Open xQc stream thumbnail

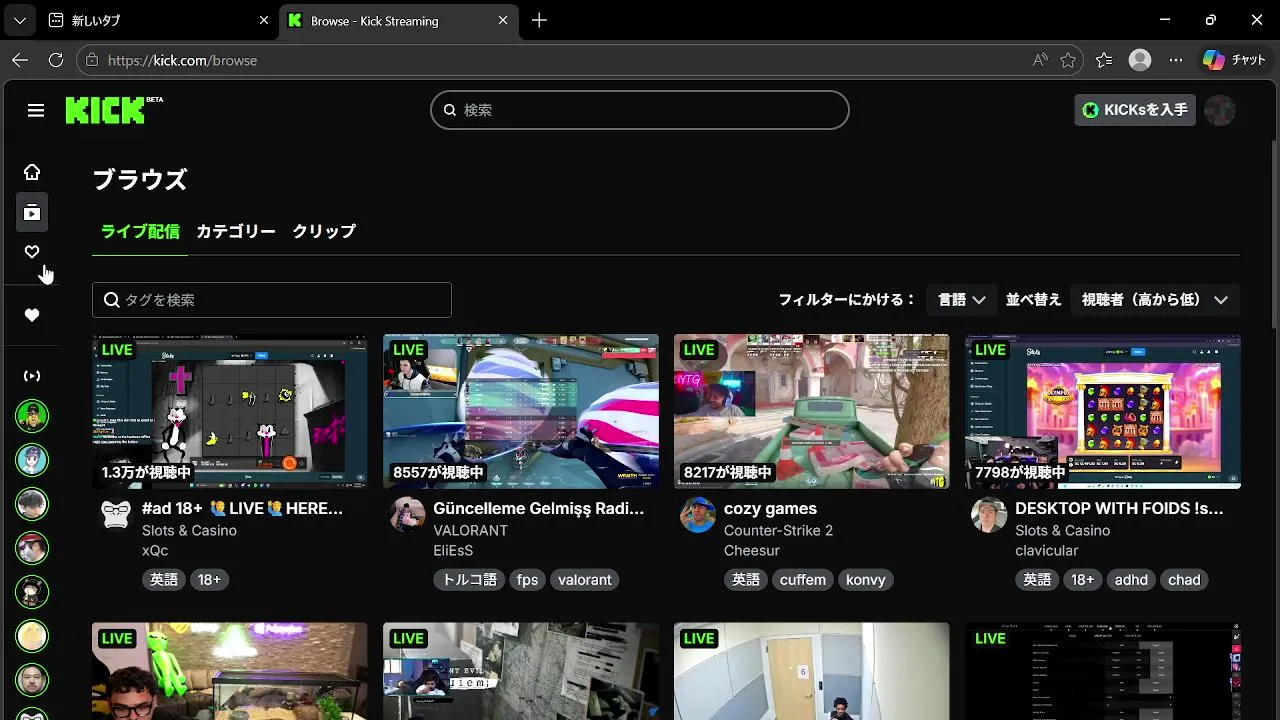tap(229, 411)
